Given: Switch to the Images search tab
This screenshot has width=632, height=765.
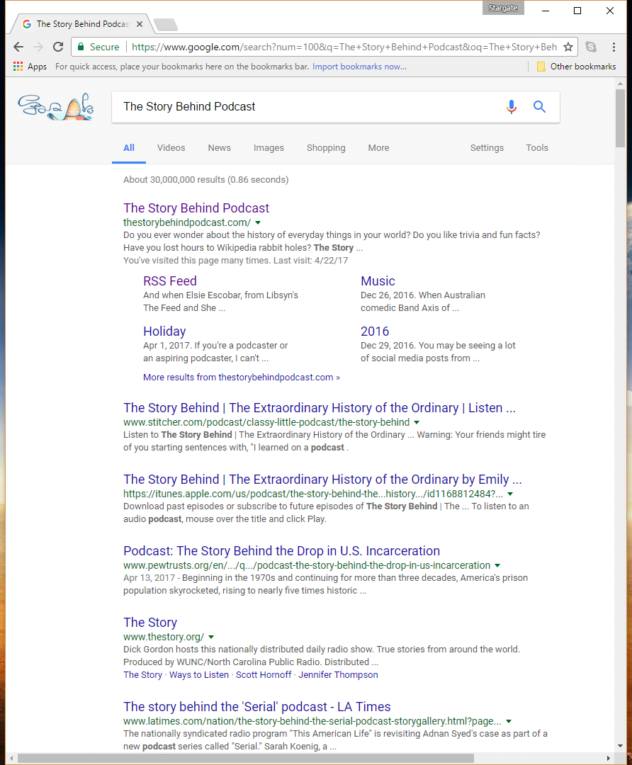Looking at the screenshot, I should tap(268, 148).
